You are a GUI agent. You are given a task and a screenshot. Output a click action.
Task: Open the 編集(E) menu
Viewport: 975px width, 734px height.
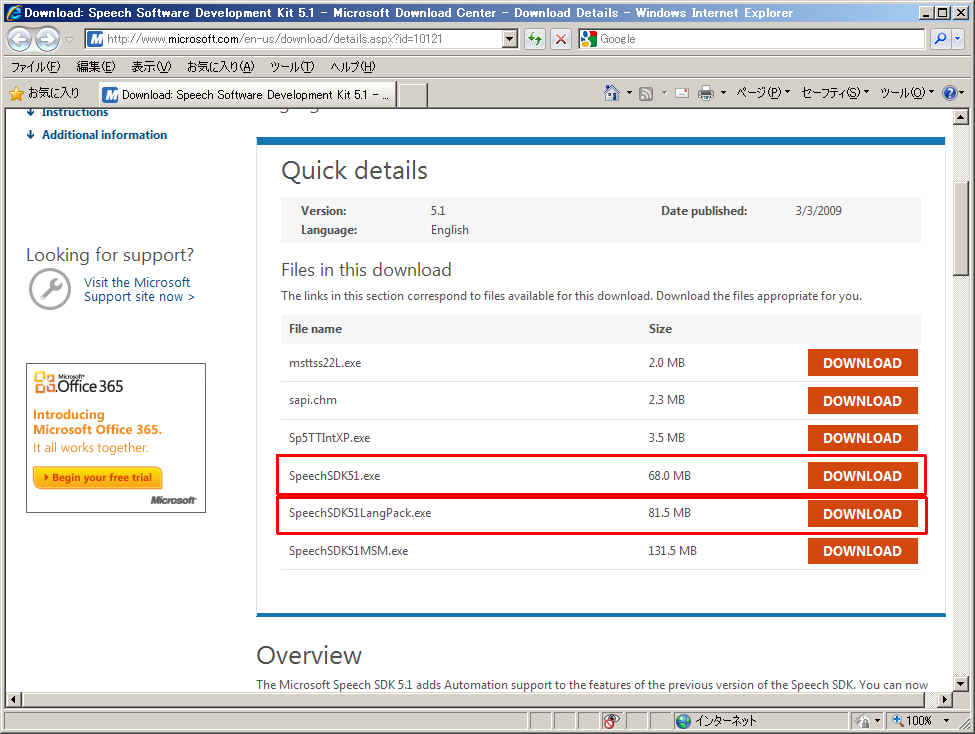96,67
